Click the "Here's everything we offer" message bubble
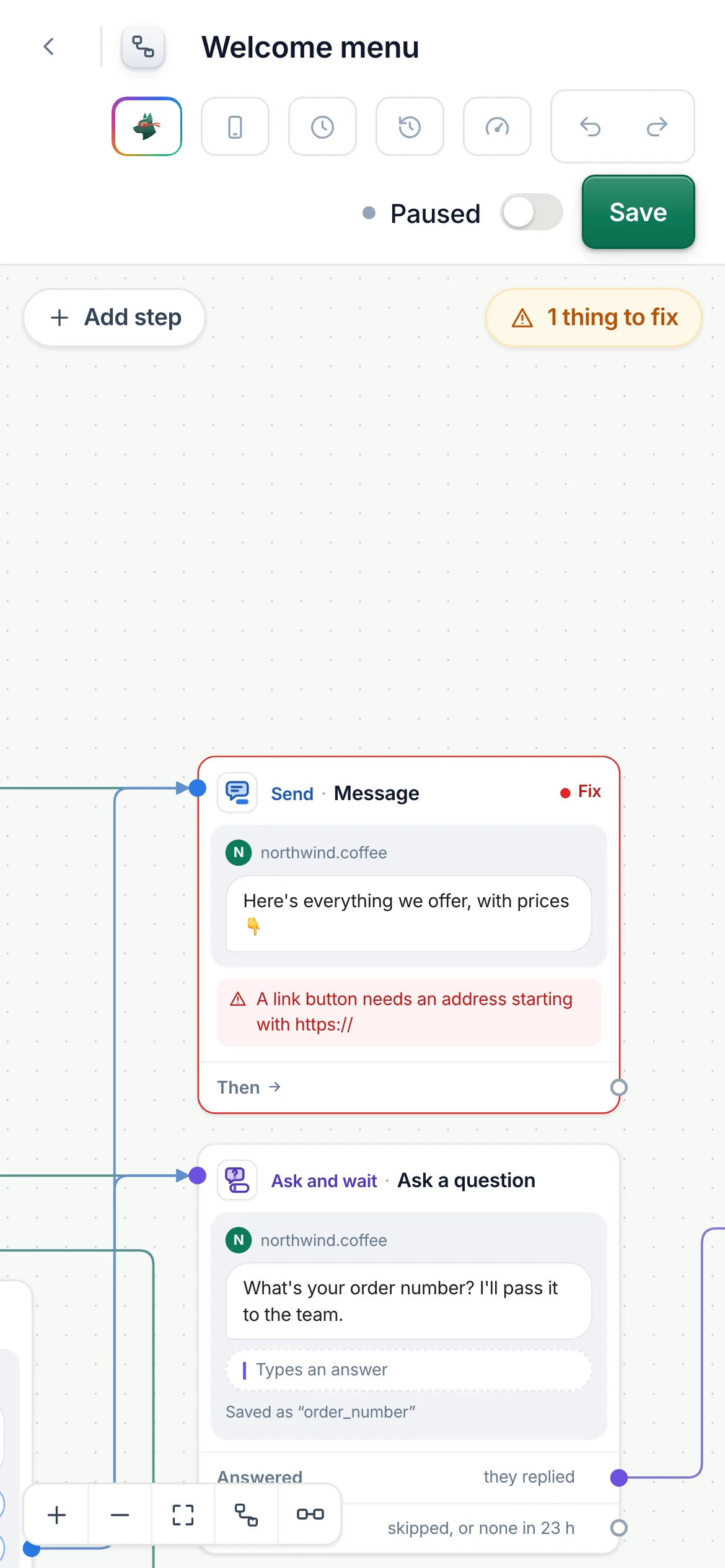The width and height of the screenshot is (725, 1568). pos(408,913)
